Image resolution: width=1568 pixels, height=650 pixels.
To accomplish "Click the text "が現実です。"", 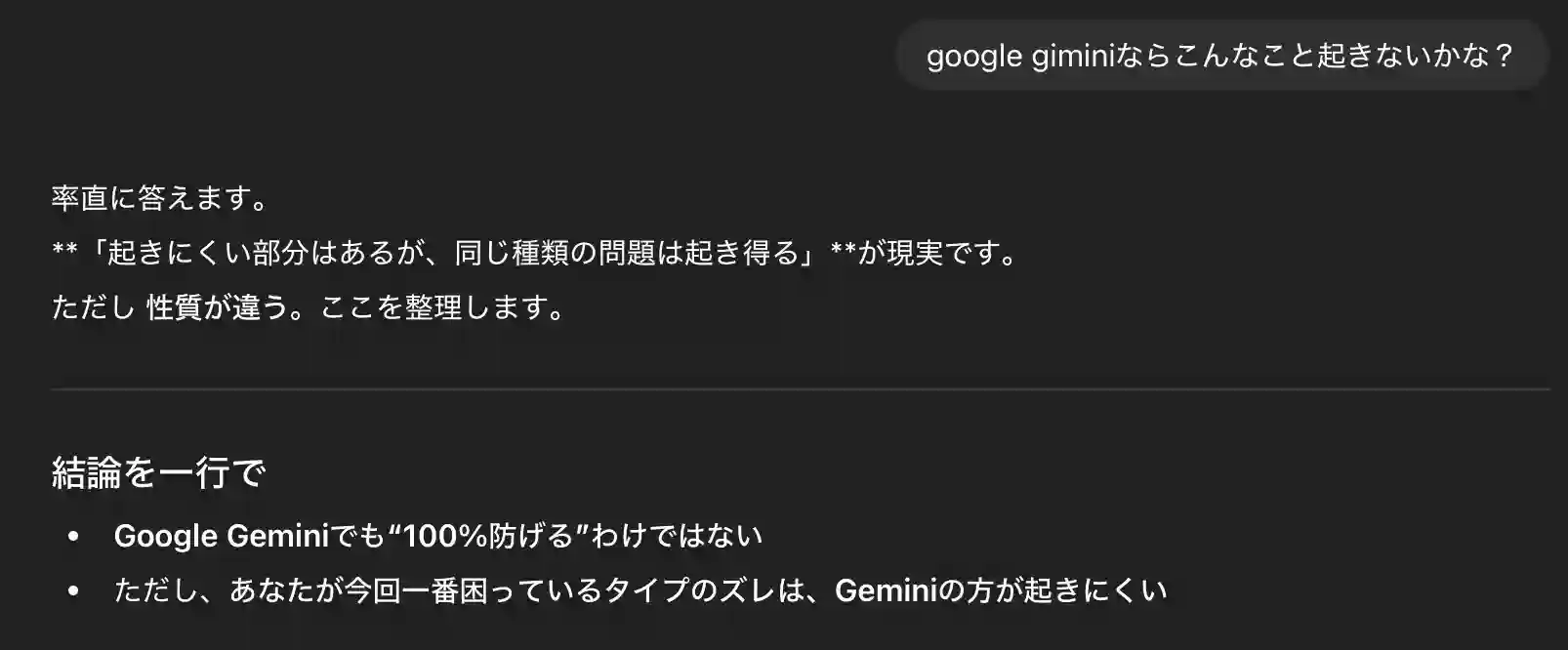I will point(938,254).
